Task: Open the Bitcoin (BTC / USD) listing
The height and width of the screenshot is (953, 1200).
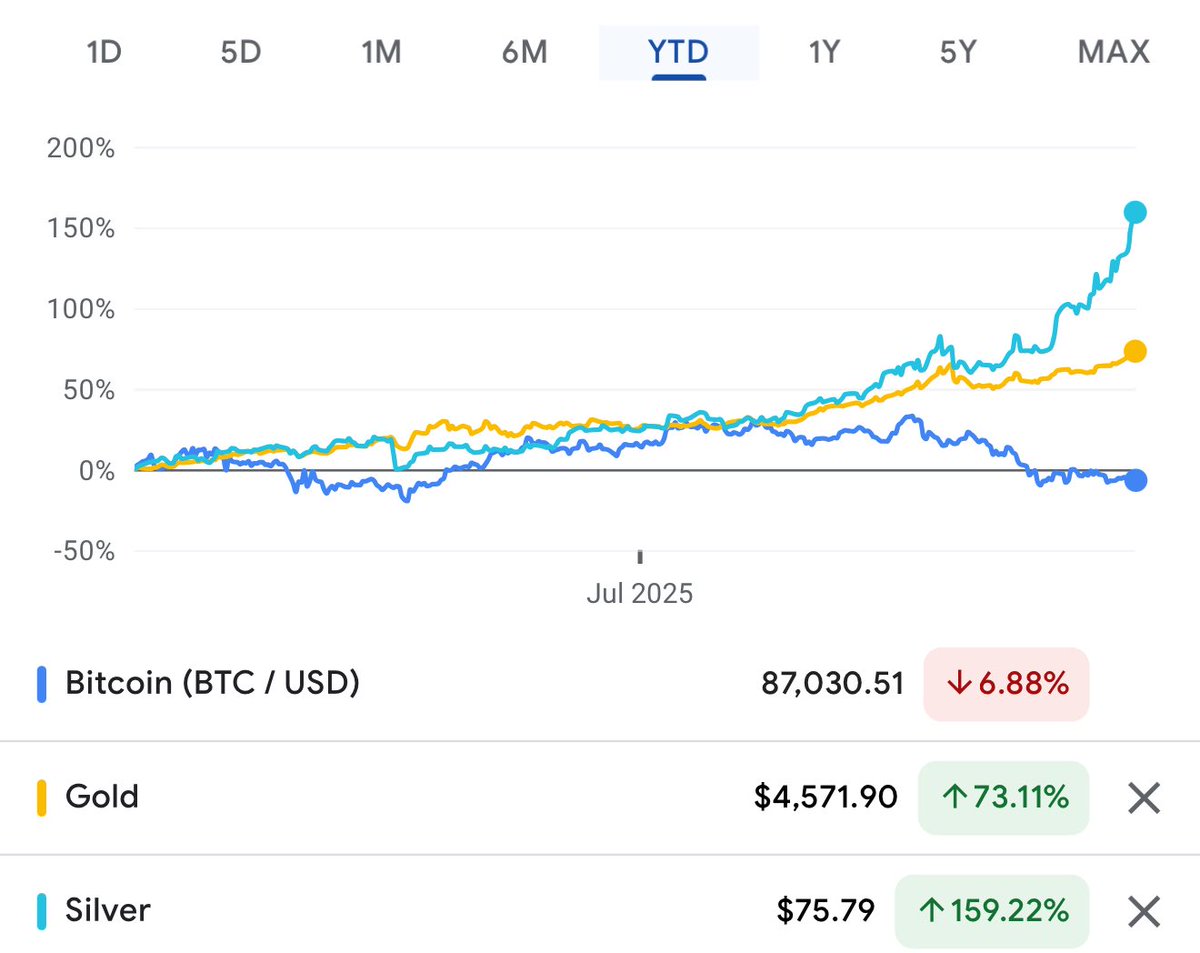Action: [x=212, y=684]
